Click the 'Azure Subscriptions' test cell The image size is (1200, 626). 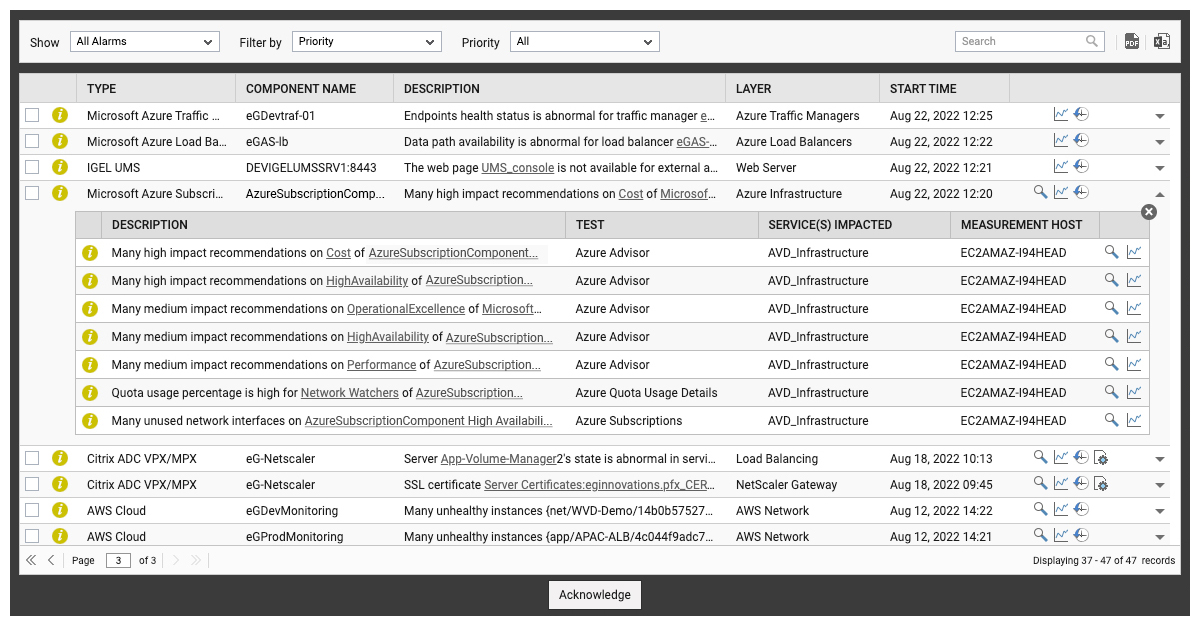[x=629, y=421]
